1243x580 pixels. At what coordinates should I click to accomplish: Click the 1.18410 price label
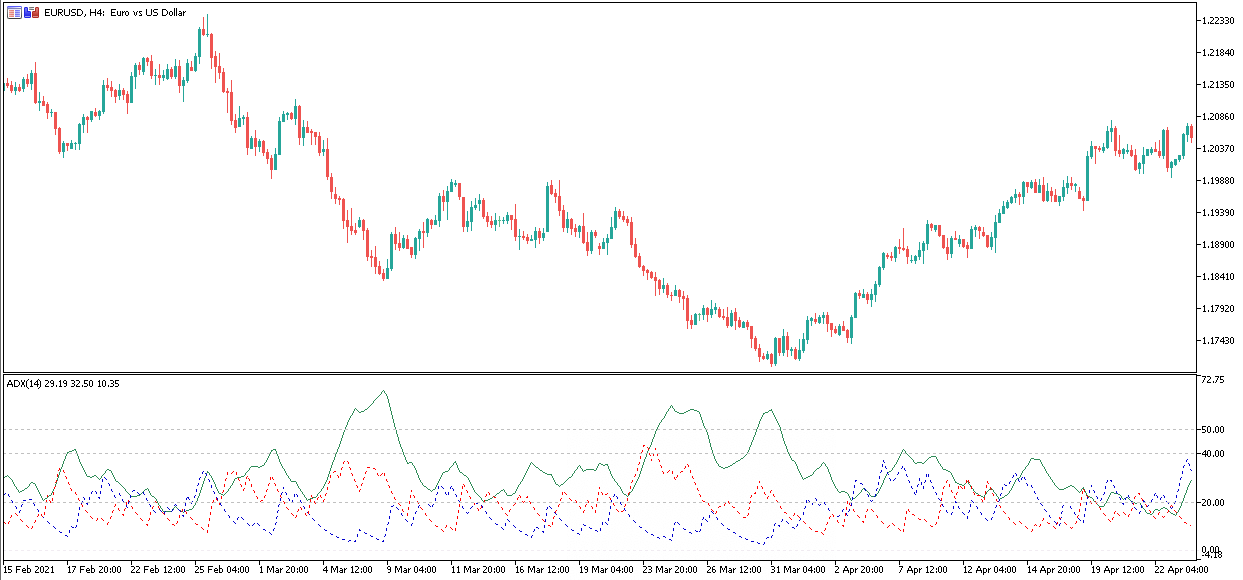(1218, 276)
